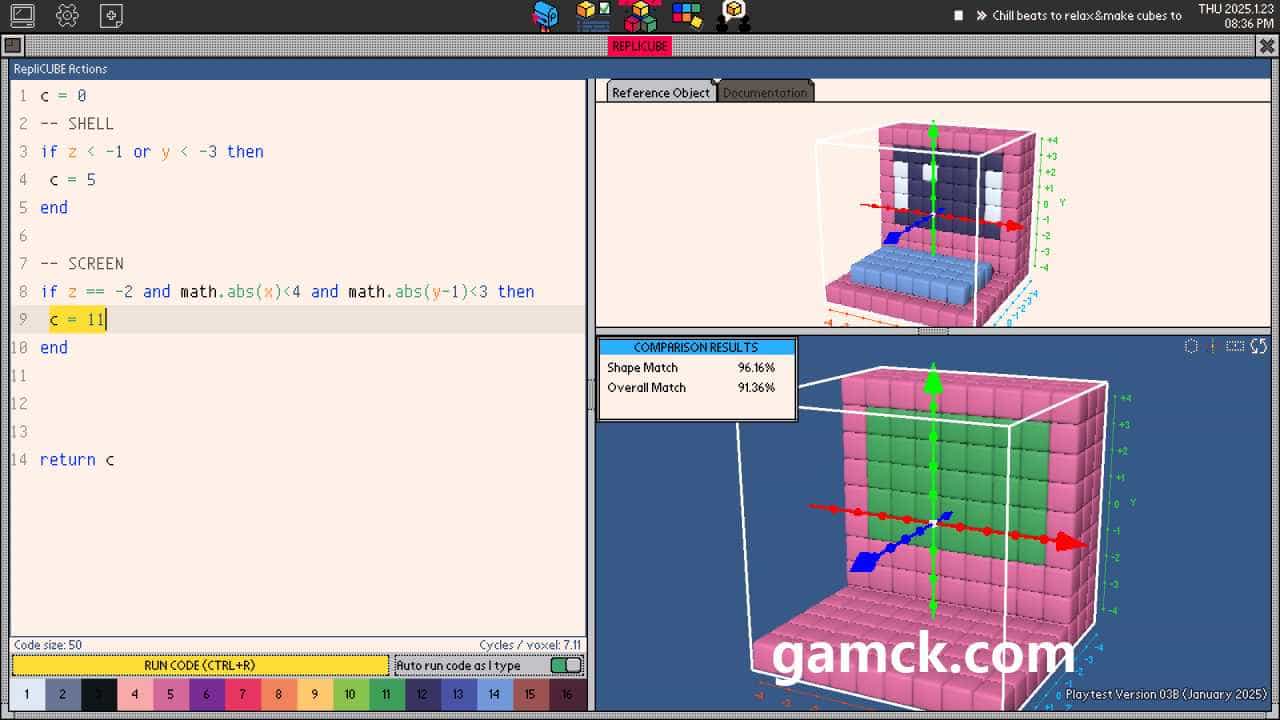The width and height of the screenshot is (1280, 720).
Task: Select color swatch 2 (gray-blue)
Action: (x=63, y=694)
